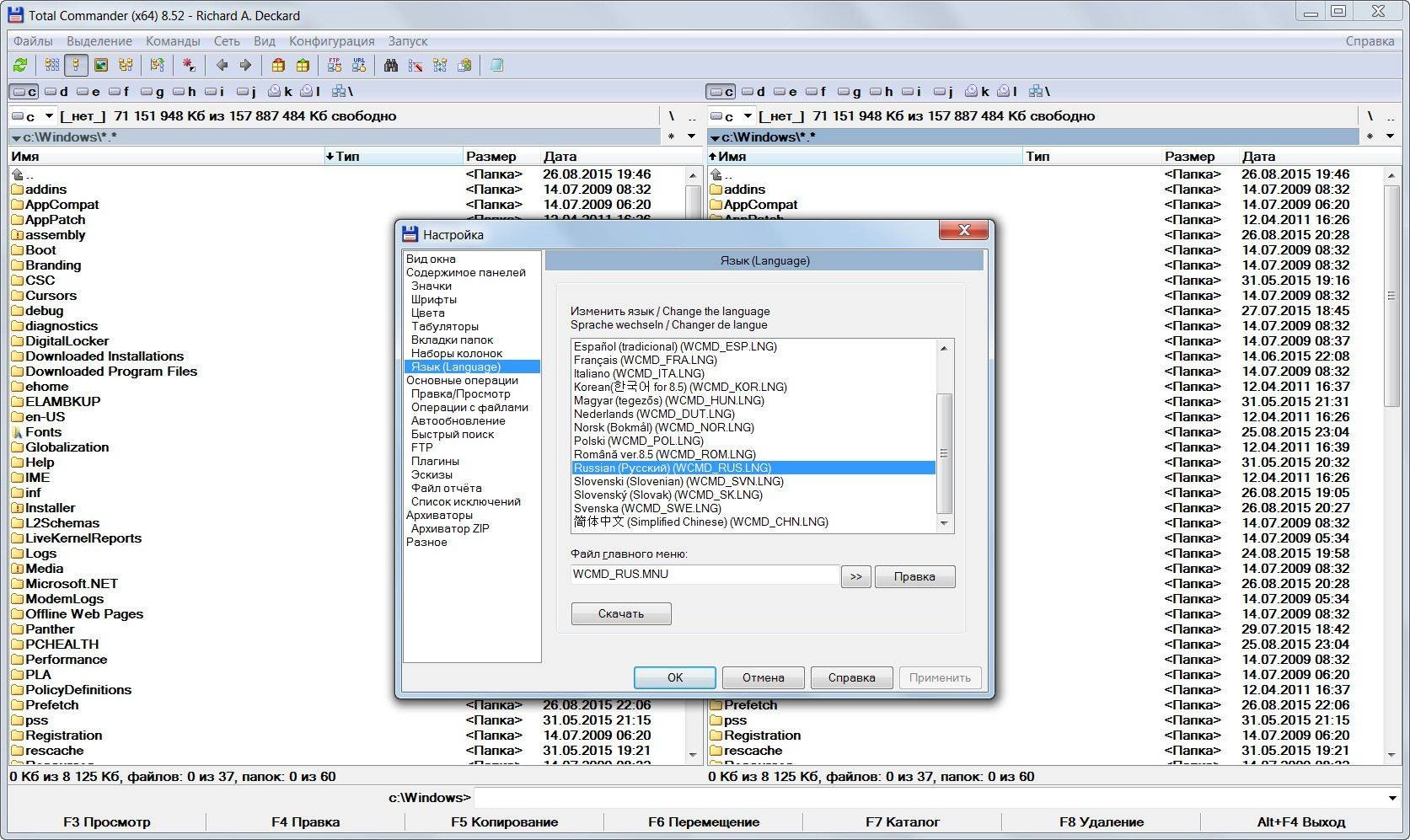Select Шрифты in the settings tree
The width and height of the screenshot is (1410, 840).
click(x=434, y=299)
